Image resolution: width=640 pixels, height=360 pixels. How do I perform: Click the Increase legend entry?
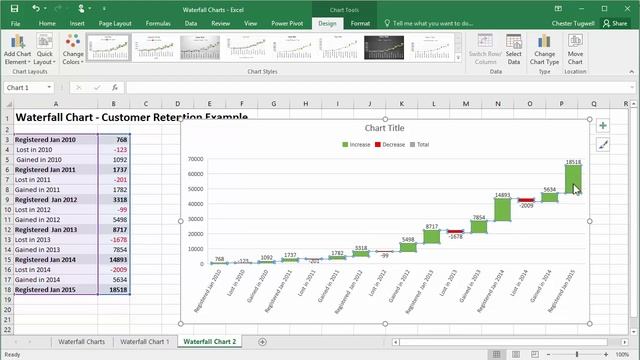(356, 144)
